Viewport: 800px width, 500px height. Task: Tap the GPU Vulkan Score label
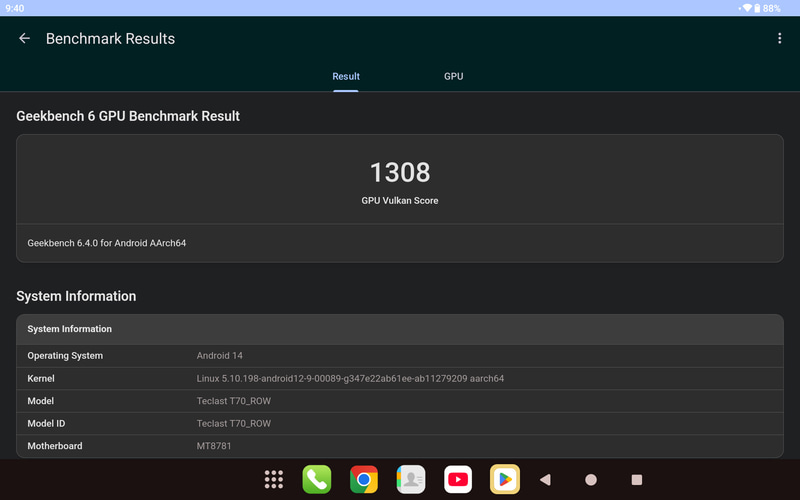(x=400, y=201)
